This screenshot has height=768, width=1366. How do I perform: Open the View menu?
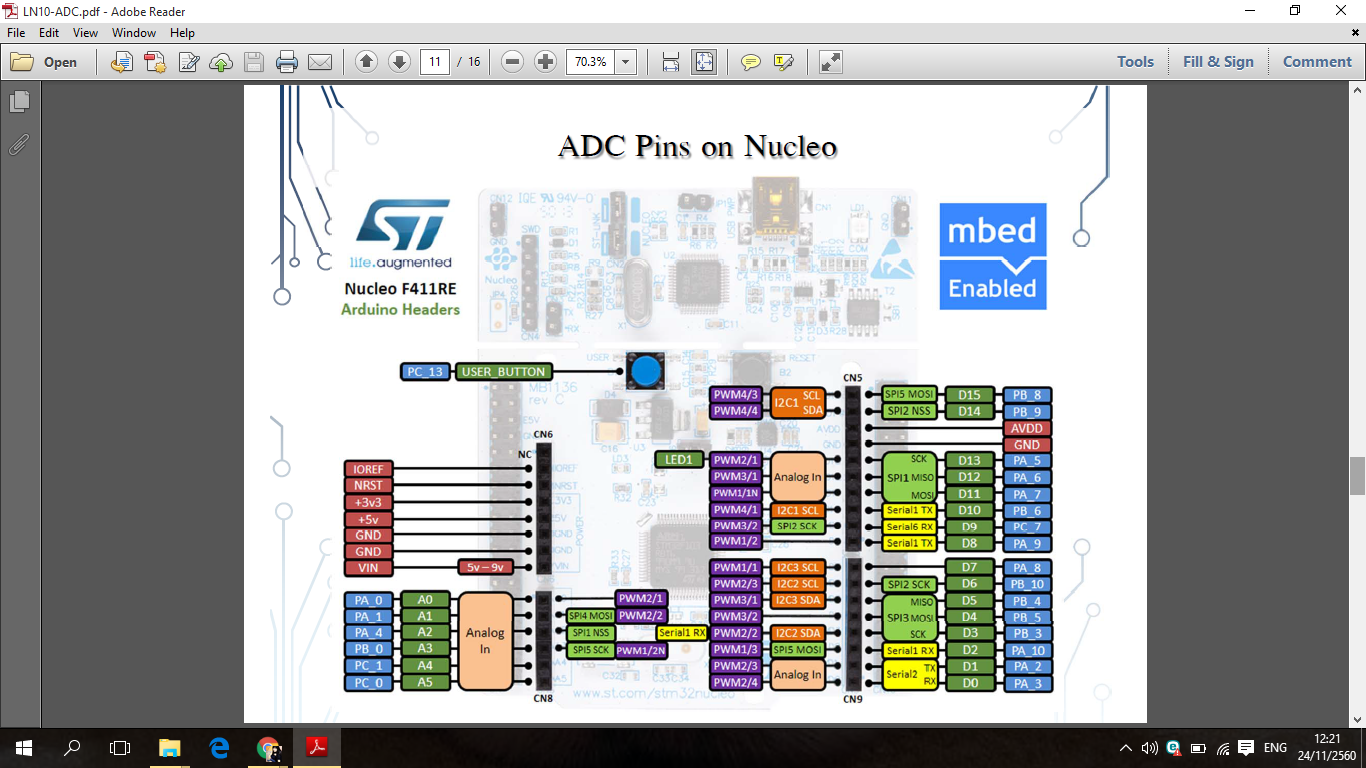tap(86, 33)
